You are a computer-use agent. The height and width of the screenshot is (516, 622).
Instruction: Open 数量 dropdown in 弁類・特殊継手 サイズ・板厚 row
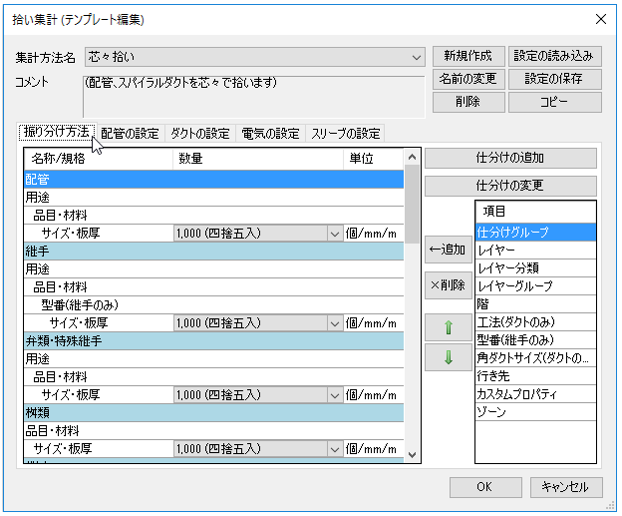pyautogui.click(x=258, y=395)
